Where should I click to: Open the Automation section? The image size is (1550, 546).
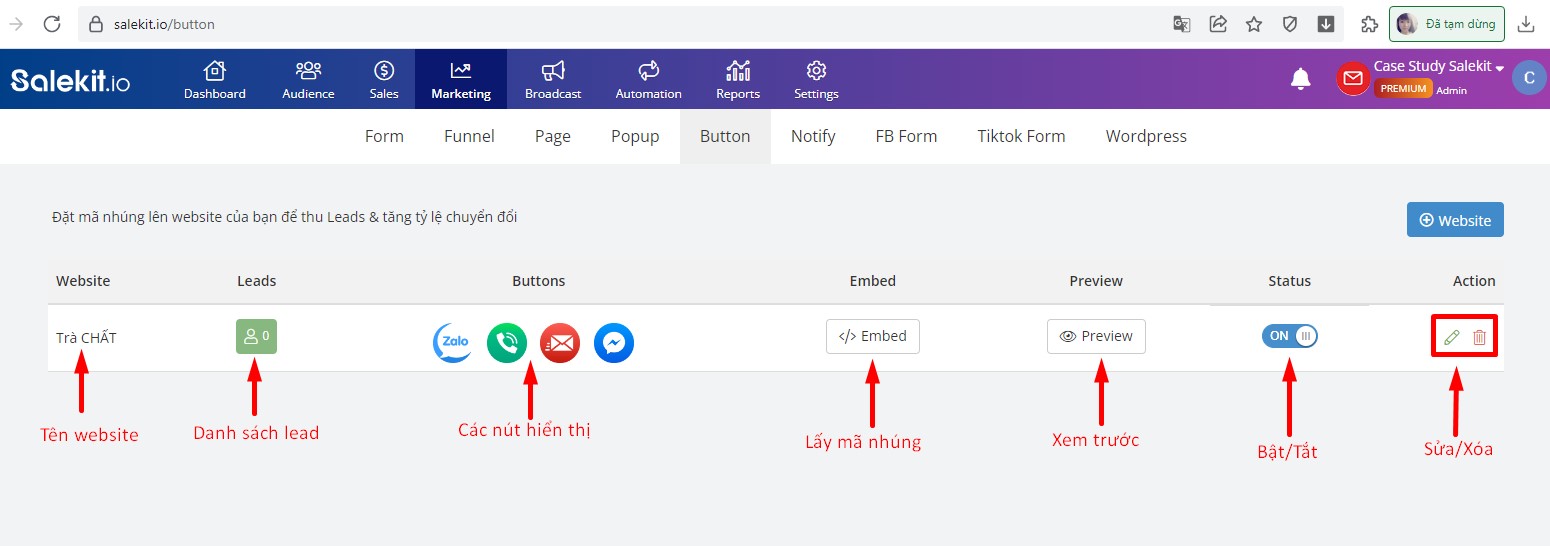[x=648, y=80]
